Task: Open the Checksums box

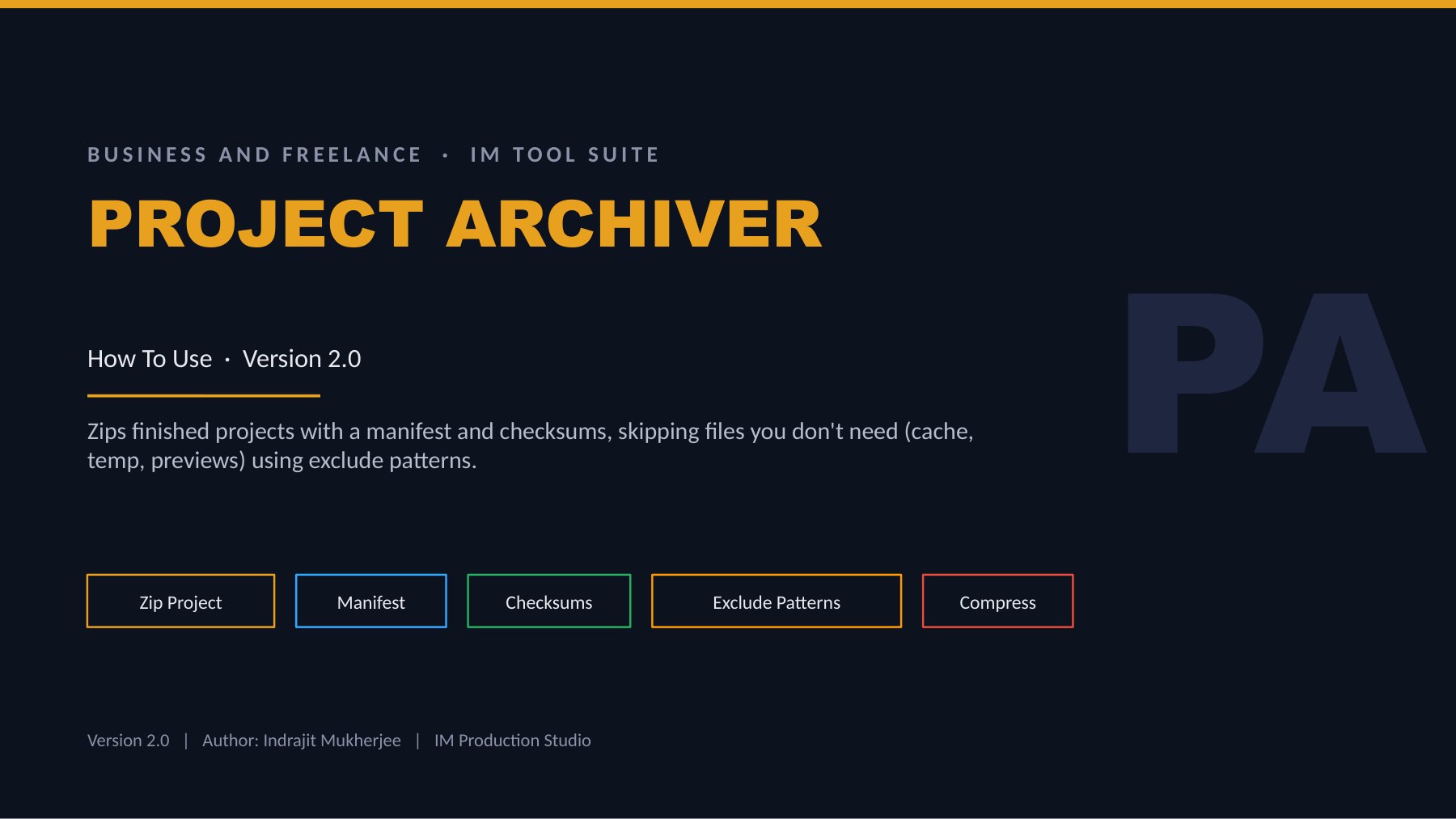Action: pyautogui.click(x=549, y=601)
